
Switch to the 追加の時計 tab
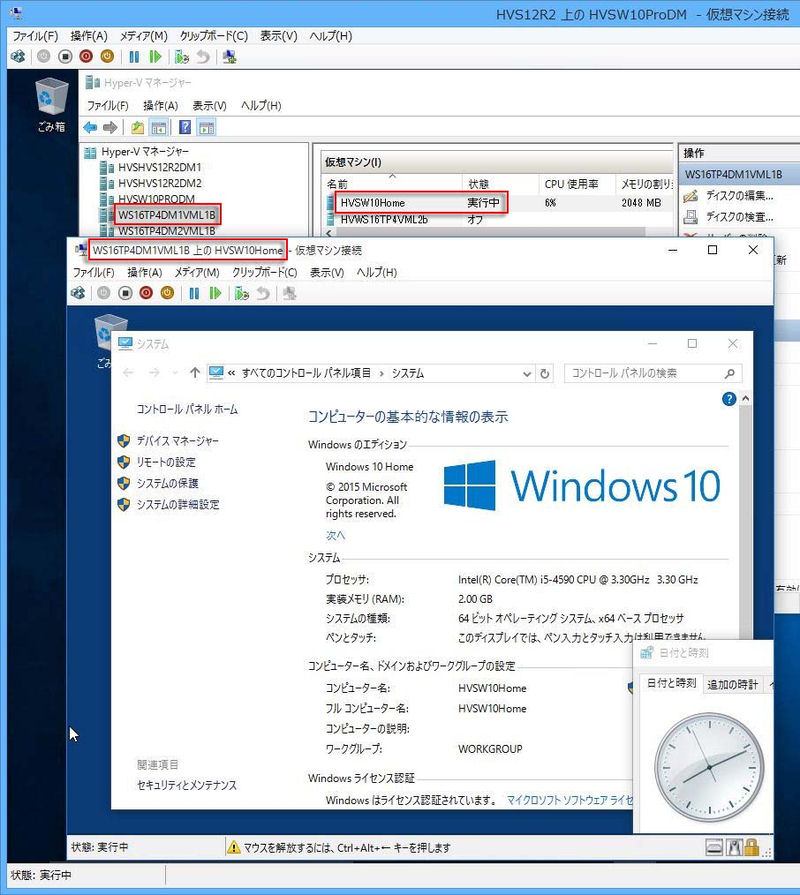[733, 684]
